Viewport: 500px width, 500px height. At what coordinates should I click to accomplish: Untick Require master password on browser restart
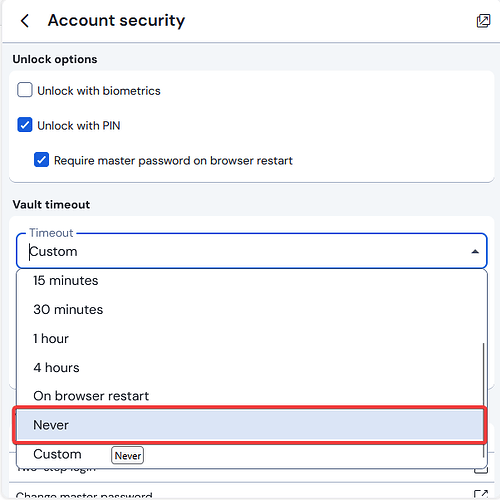(x=41, y=160)
